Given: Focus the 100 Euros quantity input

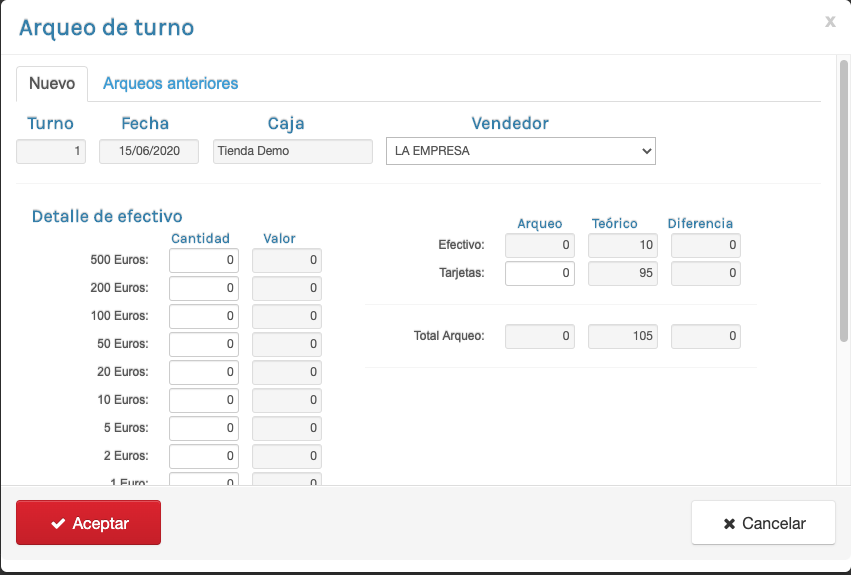Looking at the screenshot, I should [x=204, y=317].
